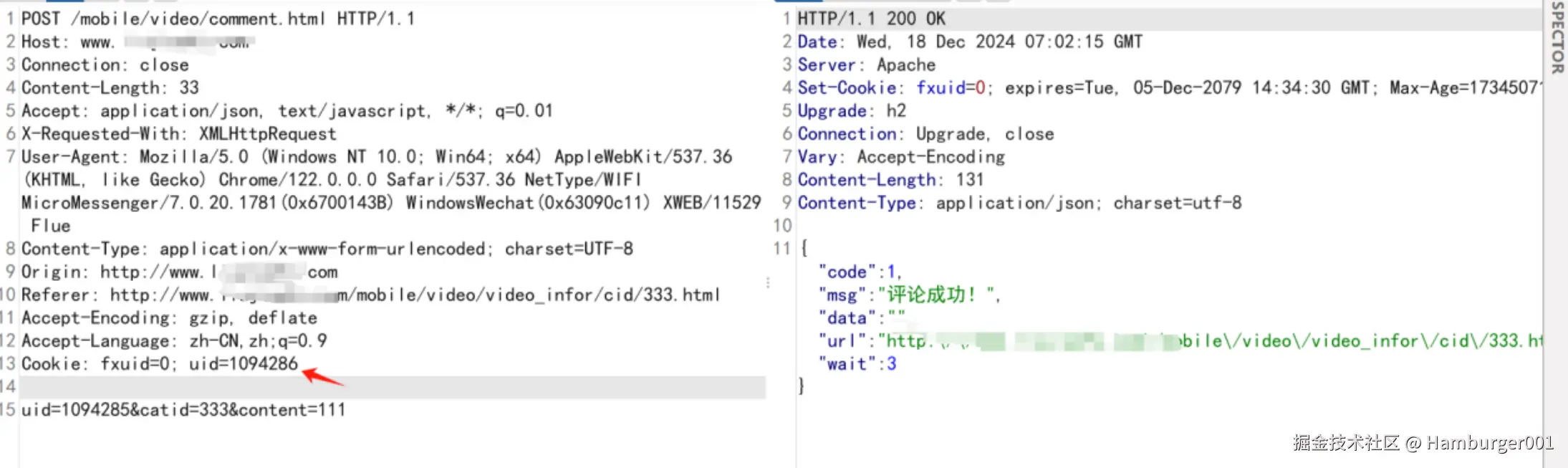Open the Inspector side panel tab
The width and height of the screenshot is (1568, 468).
pos(1557,37)
